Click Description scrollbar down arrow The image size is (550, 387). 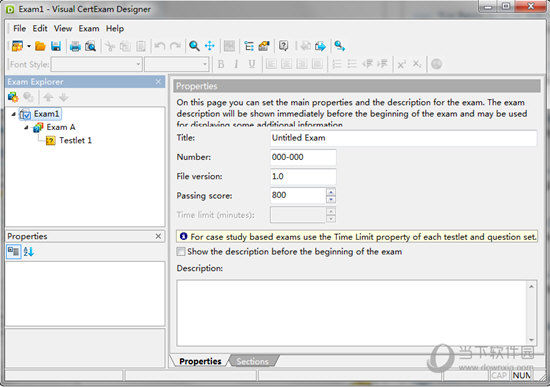[x=531, y=340]
